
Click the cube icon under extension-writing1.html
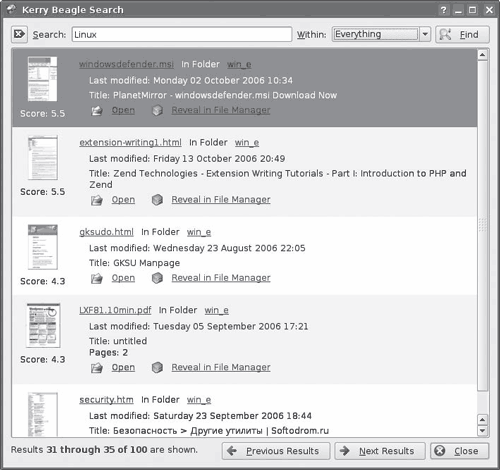coord(157,200)
